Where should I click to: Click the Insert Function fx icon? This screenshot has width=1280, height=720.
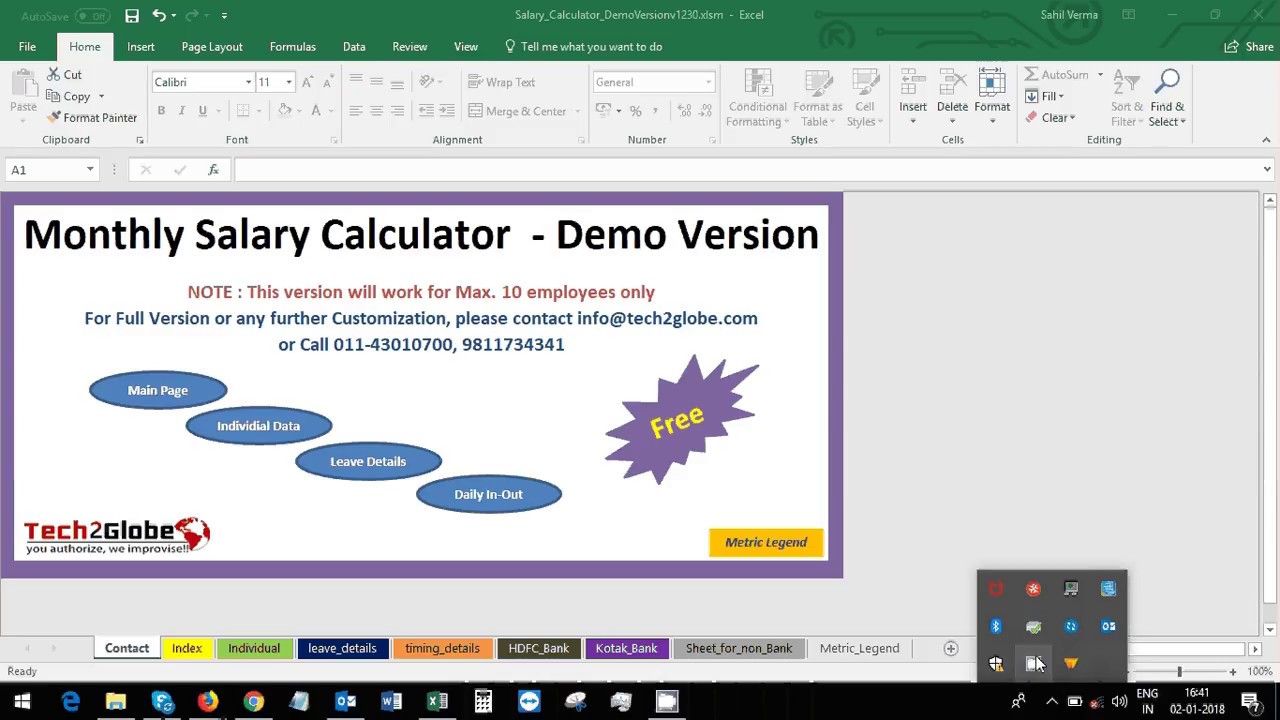[x=213, y=170]
